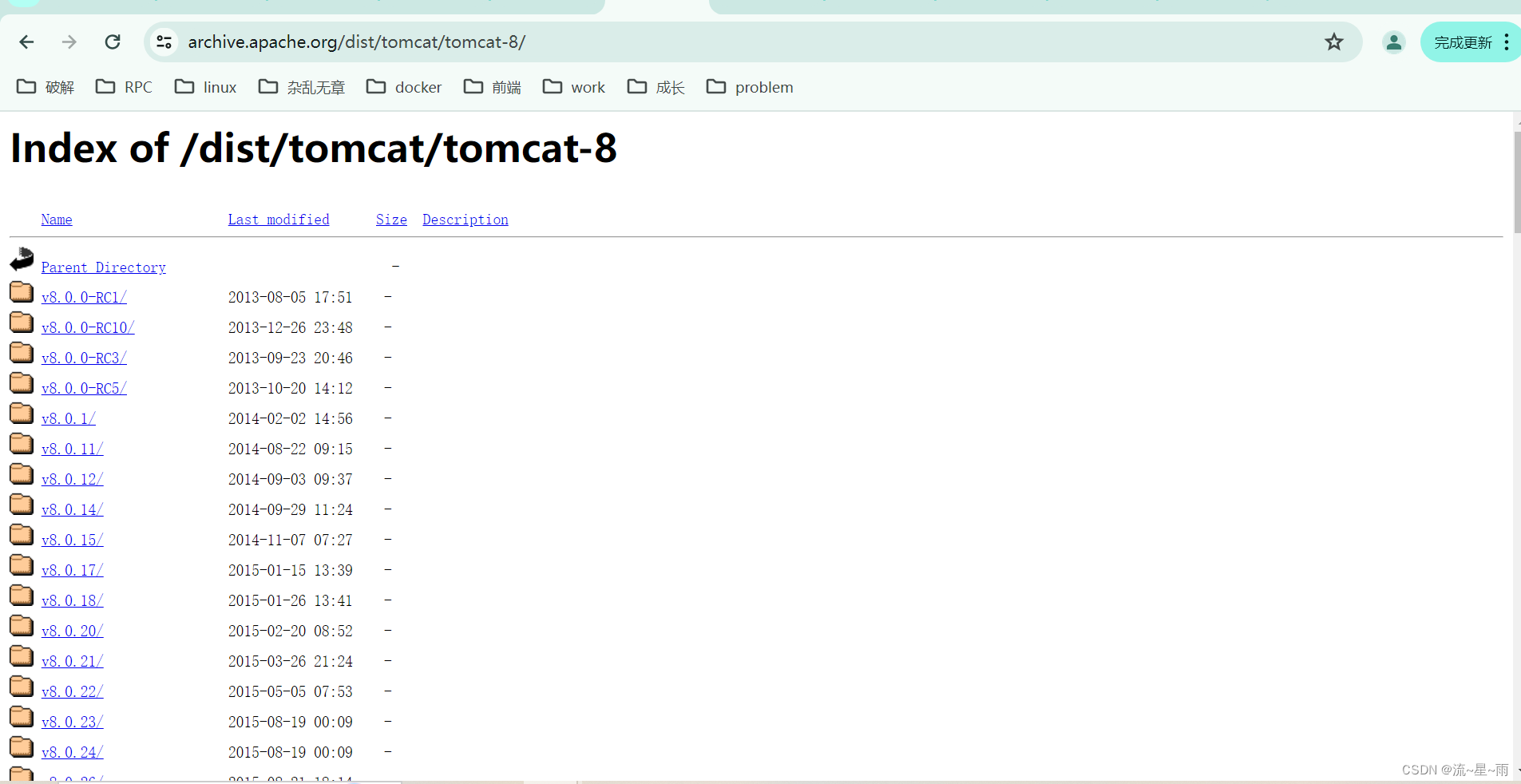
Task: Sort listing by Name column
Action: coord(57,220)
